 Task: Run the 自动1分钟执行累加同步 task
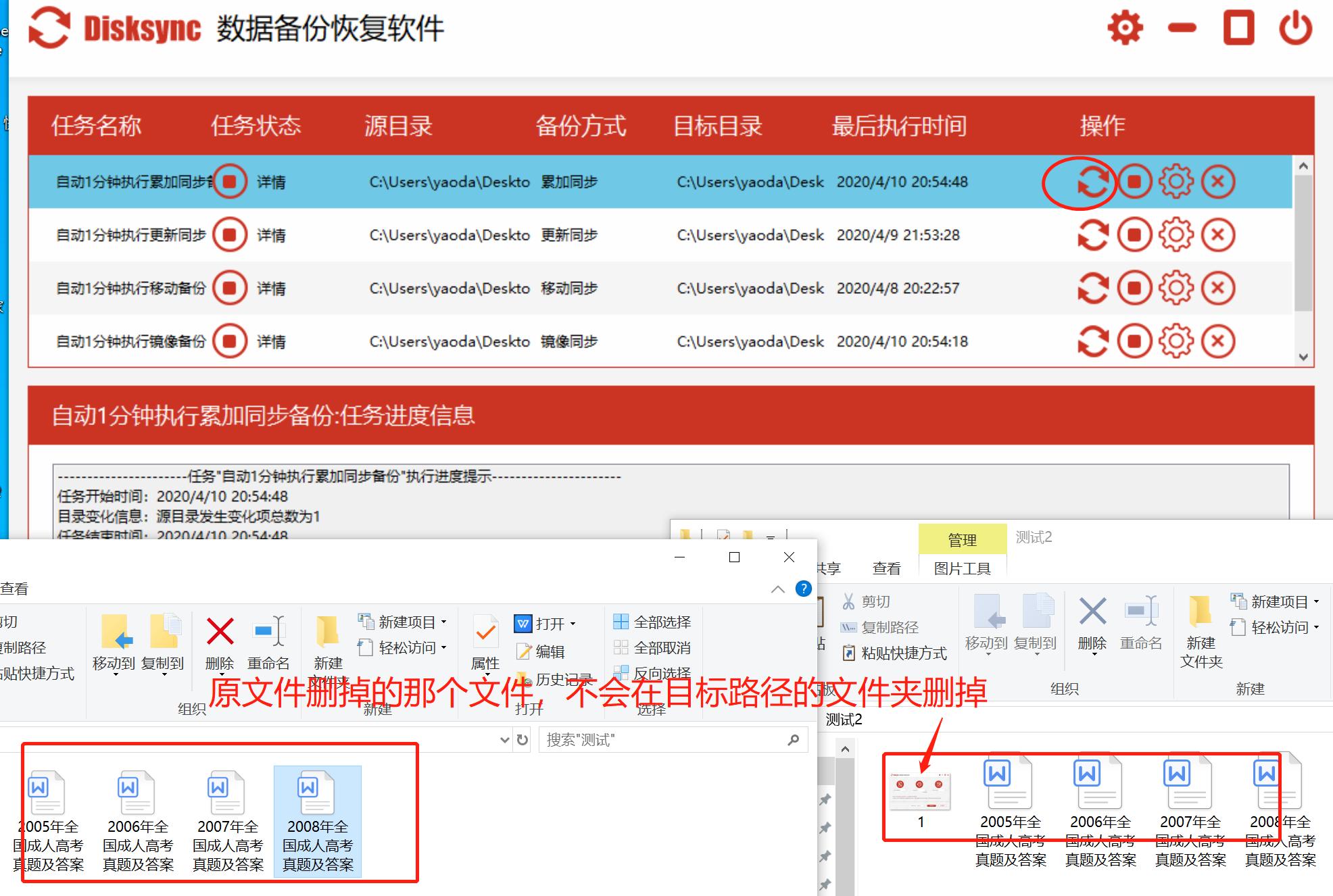click(1092, 181)
